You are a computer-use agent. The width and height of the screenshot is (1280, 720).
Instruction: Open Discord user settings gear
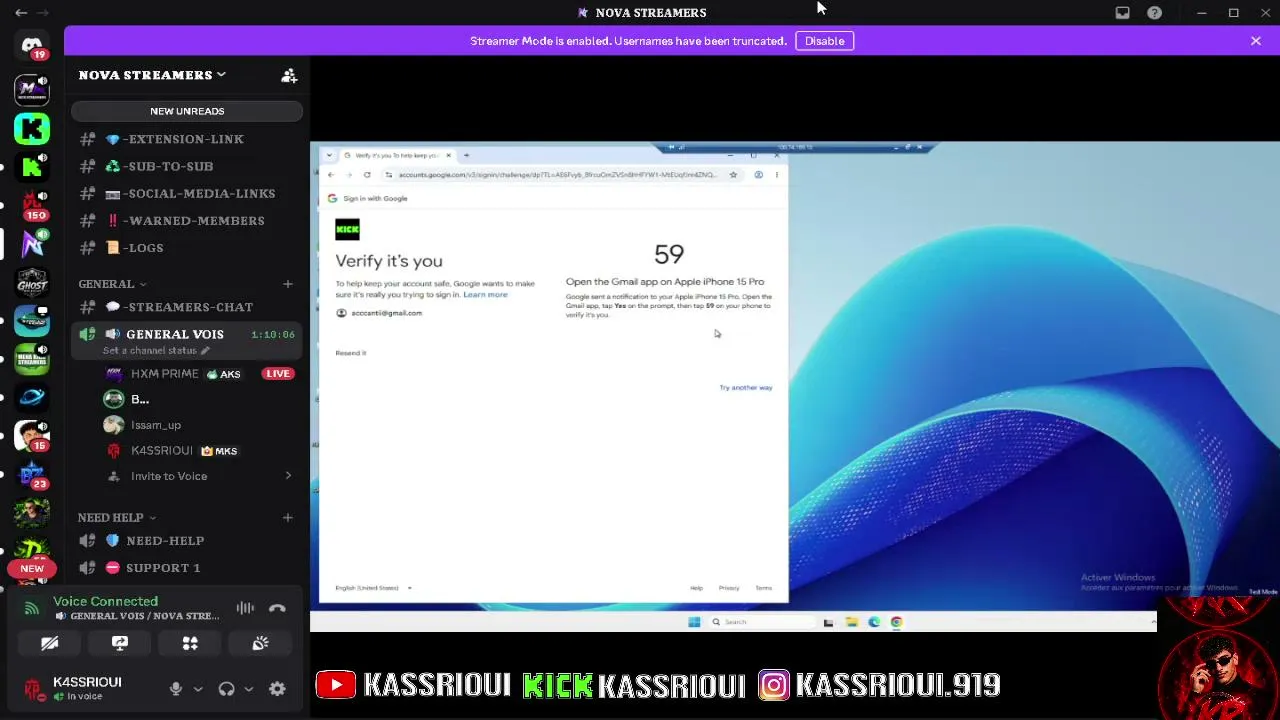pyautogui.click(x=277, y=688)
